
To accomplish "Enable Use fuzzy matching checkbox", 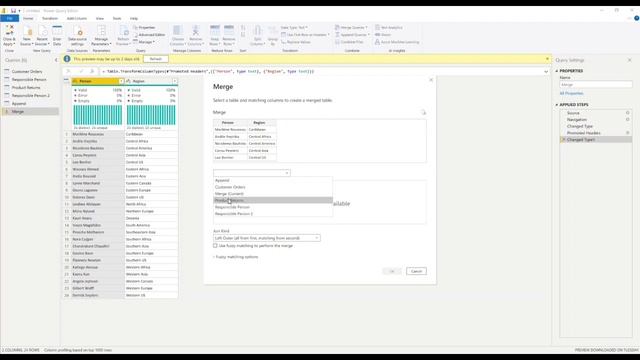I will click(215, 246).
